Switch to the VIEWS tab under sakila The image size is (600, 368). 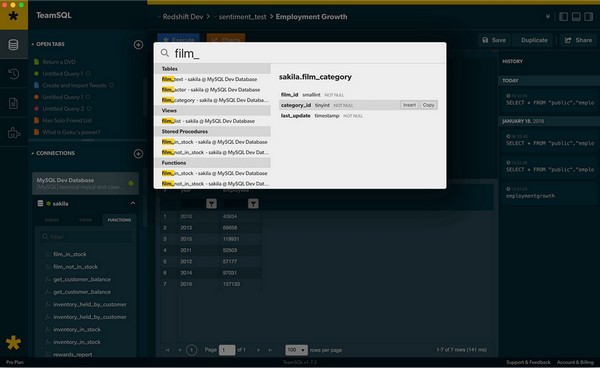(85, 220)
